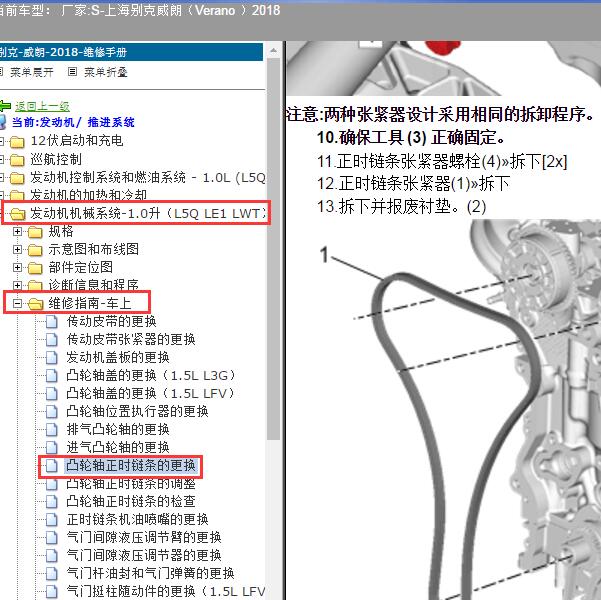
Task: Select 发动机机械系统-1.0升 folder
Action: click(148, 213)
